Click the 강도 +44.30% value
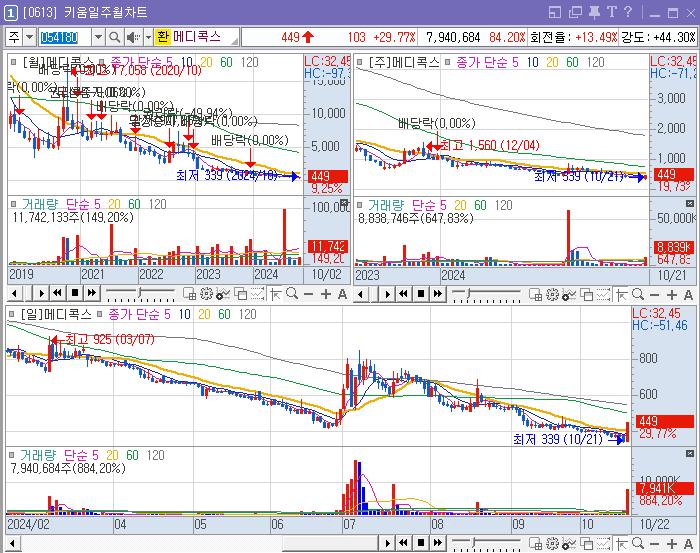This screenshot has width=700, height=553. pos(675,37)
